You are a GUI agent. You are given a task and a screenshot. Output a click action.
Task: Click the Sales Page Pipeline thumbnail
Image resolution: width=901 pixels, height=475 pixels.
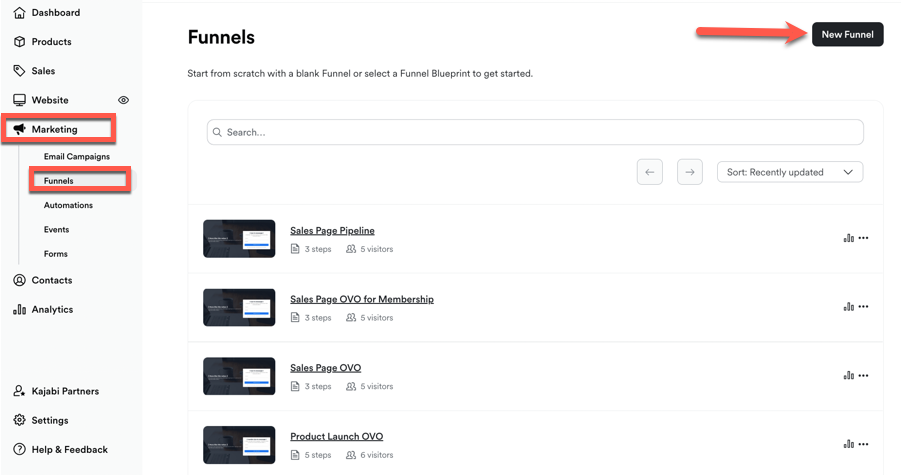(239, 238)
